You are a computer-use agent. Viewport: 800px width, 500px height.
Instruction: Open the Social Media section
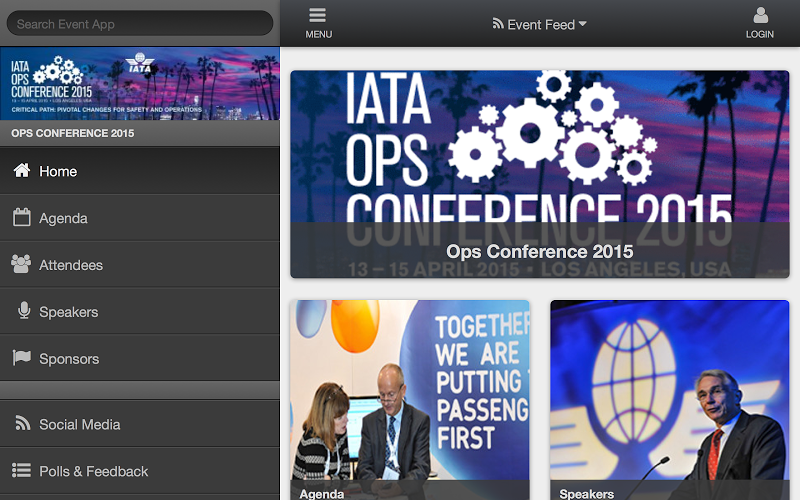[140, 424]
